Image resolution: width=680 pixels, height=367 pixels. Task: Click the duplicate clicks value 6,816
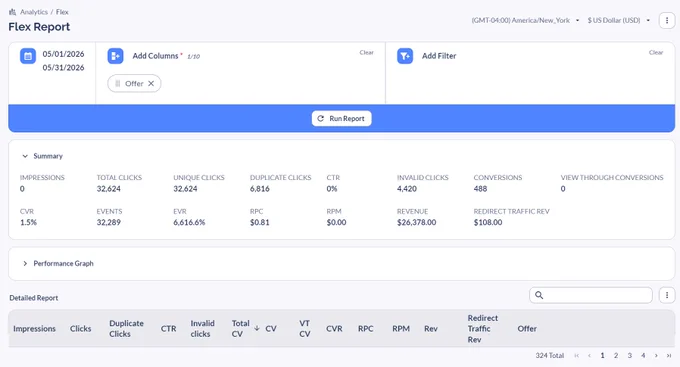pyautogui.click(x=259, y=189)
